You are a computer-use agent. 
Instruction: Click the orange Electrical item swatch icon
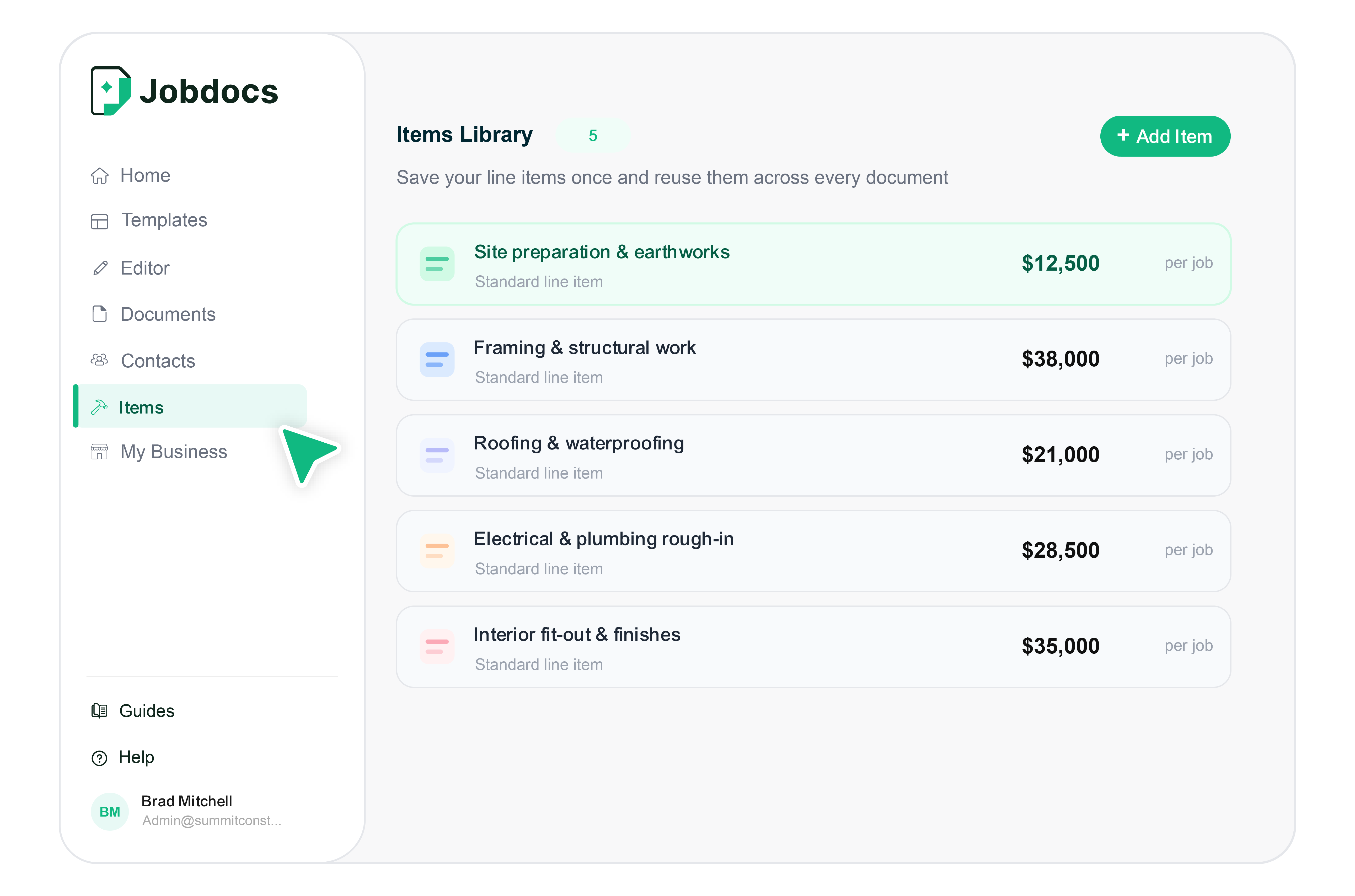coord(437,551)
